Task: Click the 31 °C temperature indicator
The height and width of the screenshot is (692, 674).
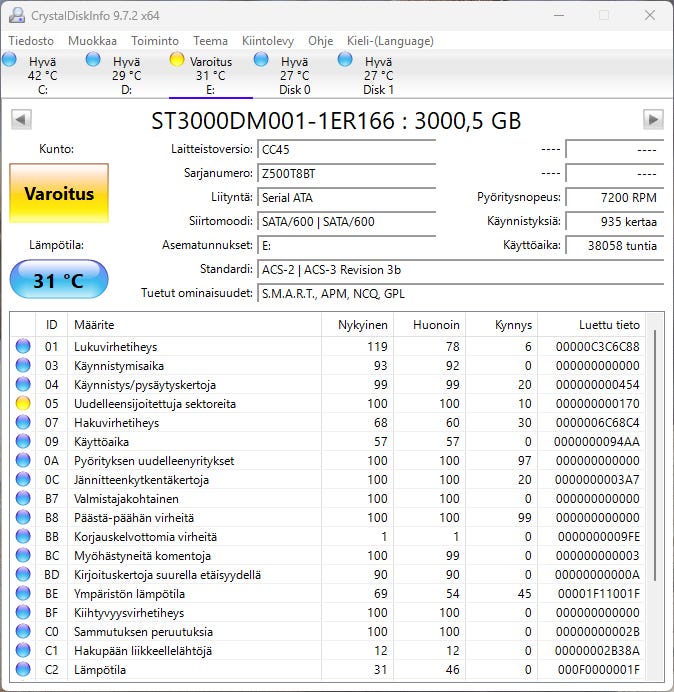Action: 59,280
